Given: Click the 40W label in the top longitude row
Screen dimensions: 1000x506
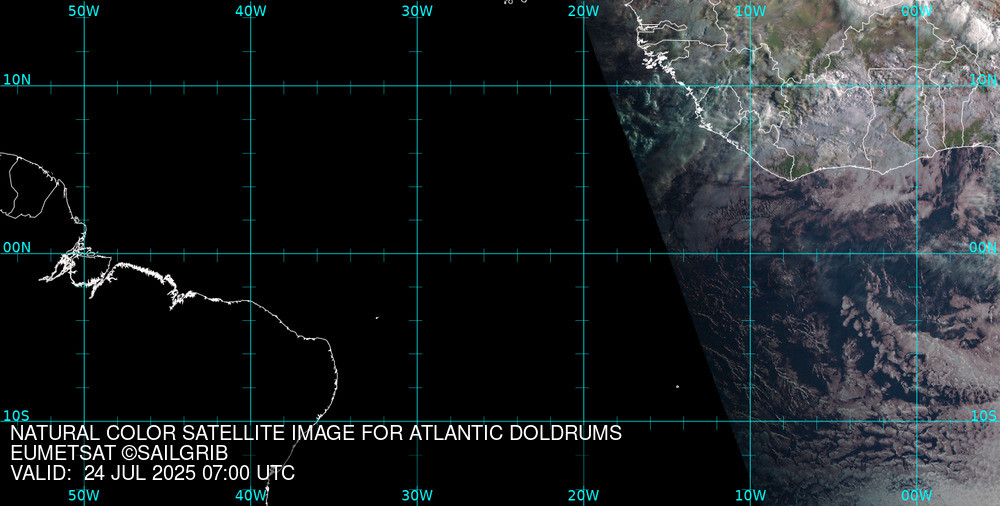Looking at the screenshot, I should coord(251,11).
